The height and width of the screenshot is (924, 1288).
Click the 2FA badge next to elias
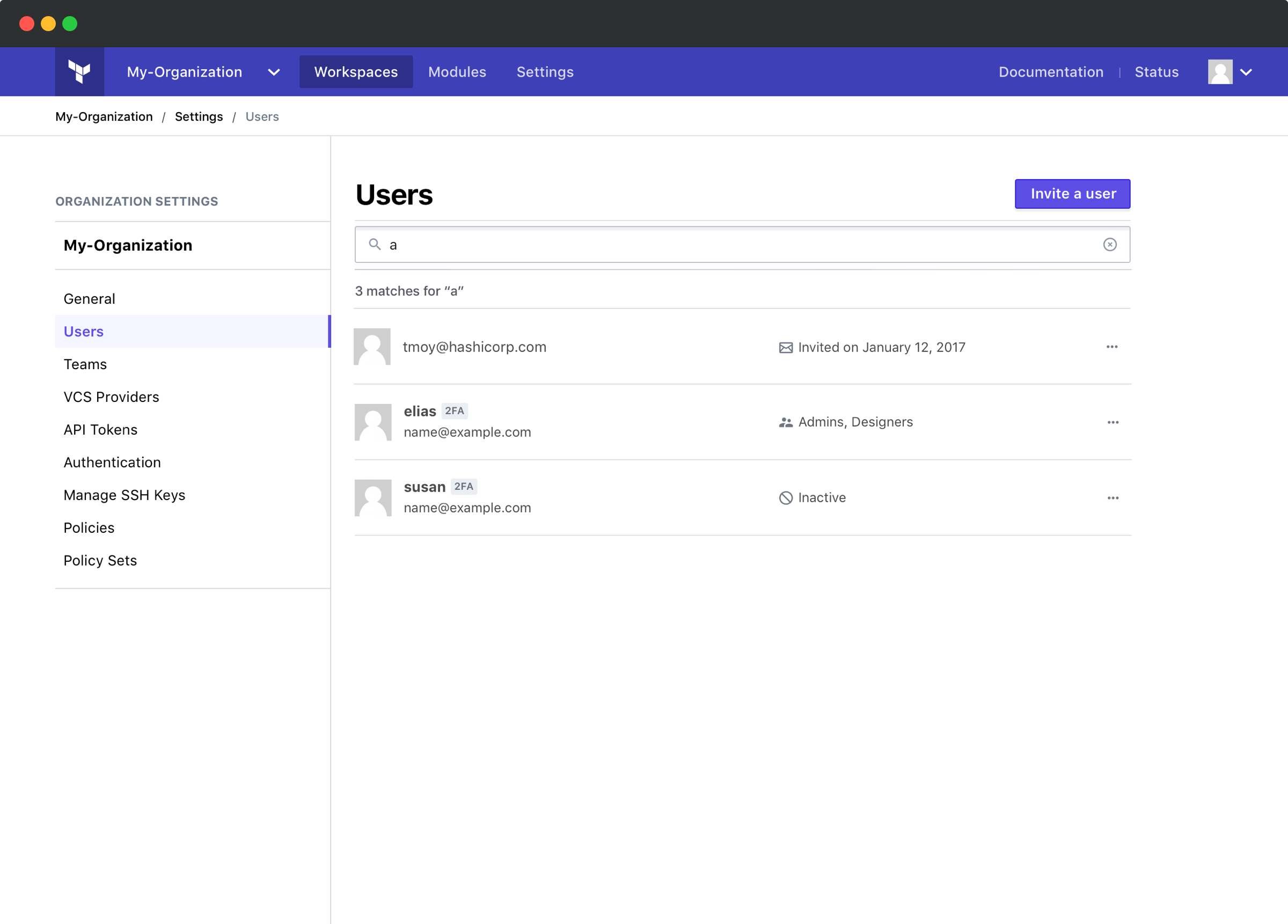455,410
